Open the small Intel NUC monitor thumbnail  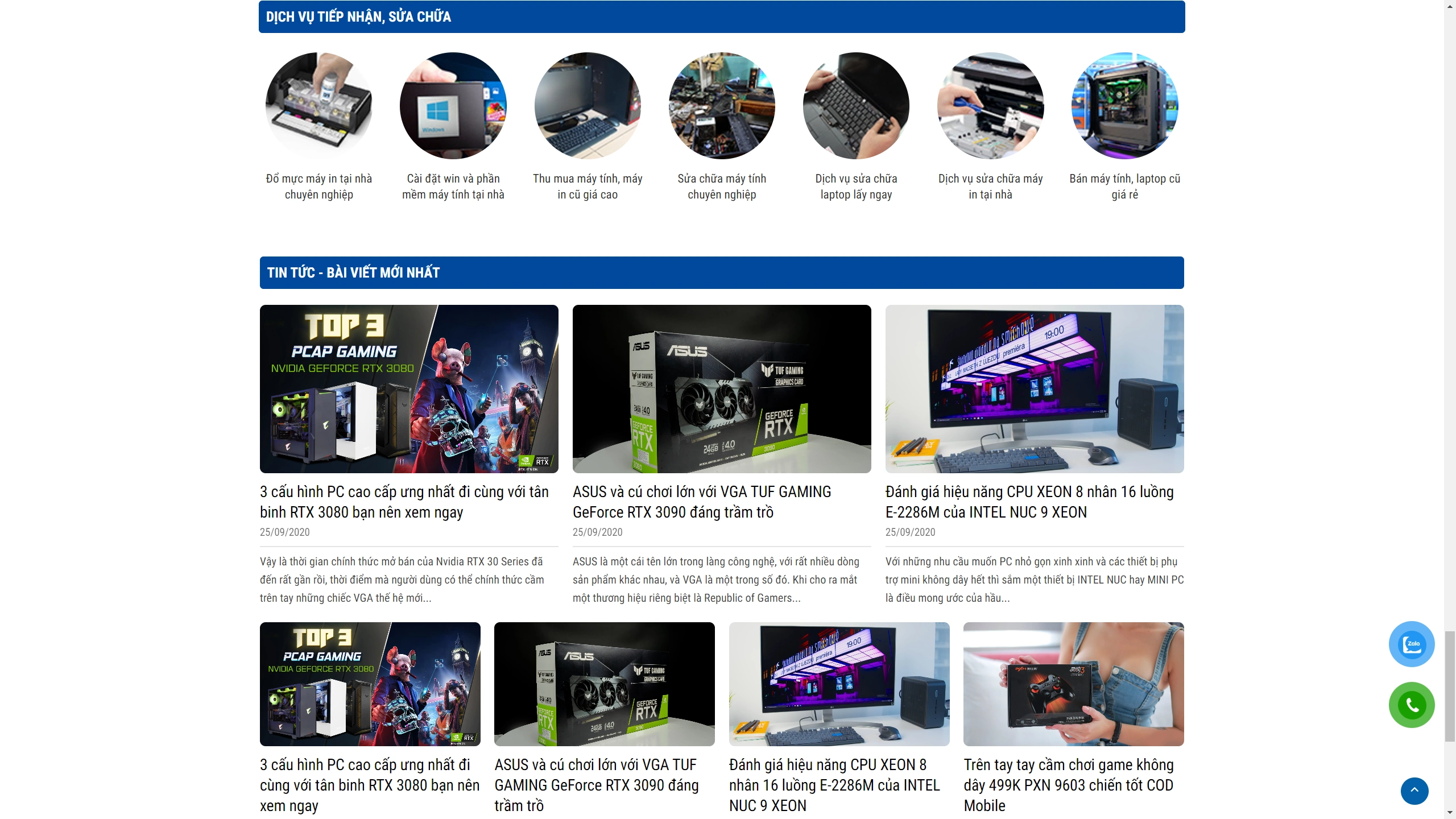tap(839, 684)
